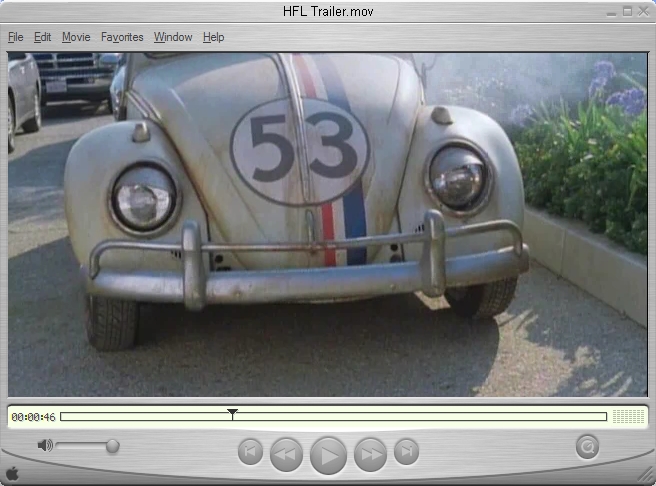Open the File menu

pos(15,37)
